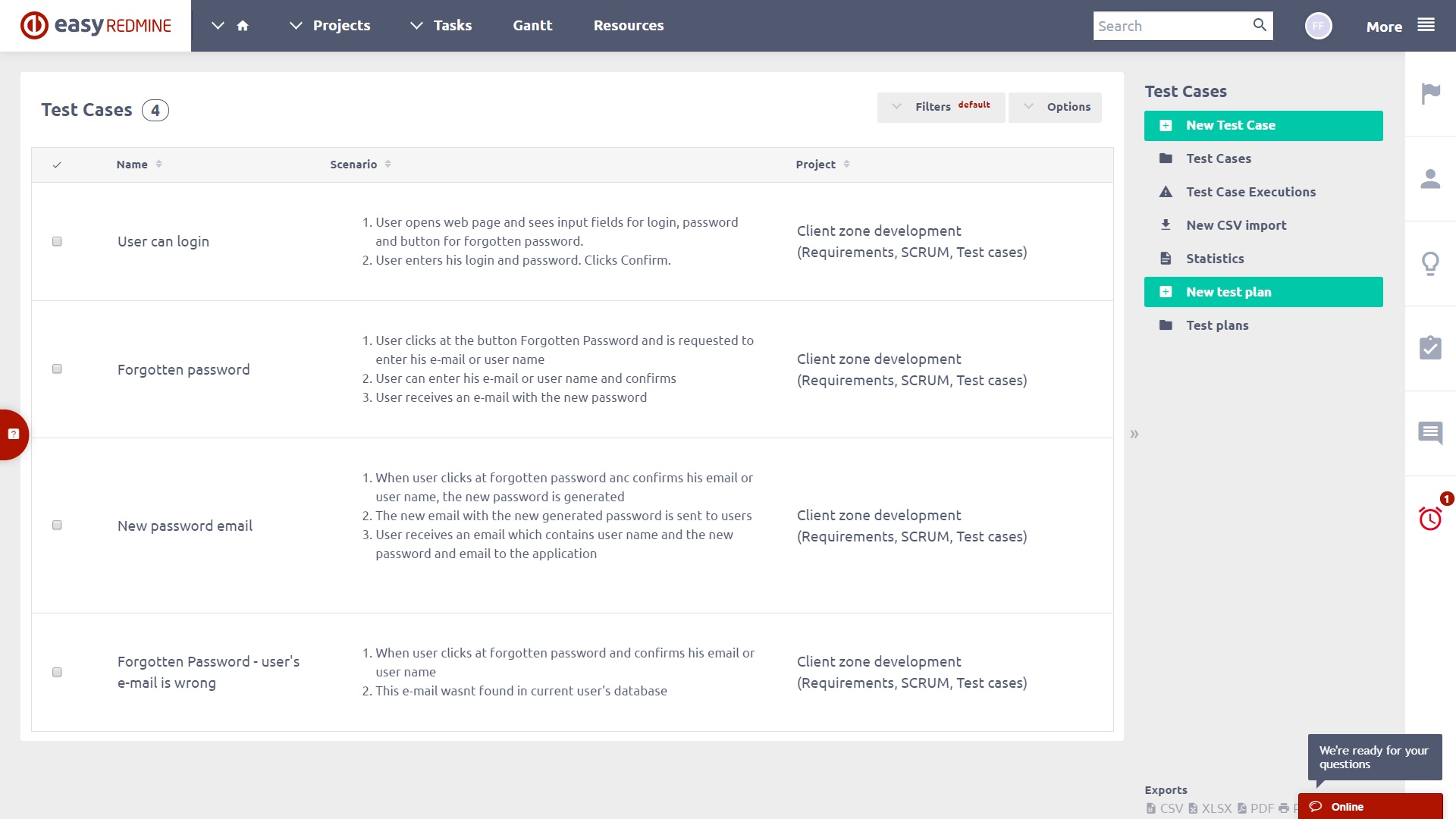Open Client zone development project in first row
The image size is (1456, 819).
click(912, 241)
